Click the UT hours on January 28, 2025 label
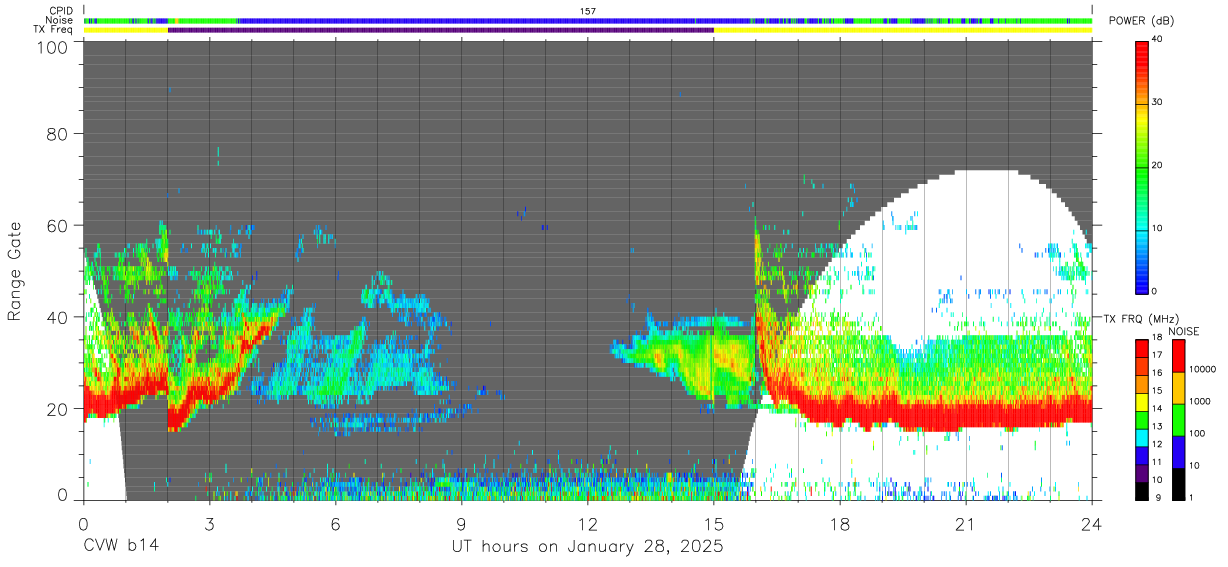This screenshot has height=567, width=1228. click(x=588, y=547)
